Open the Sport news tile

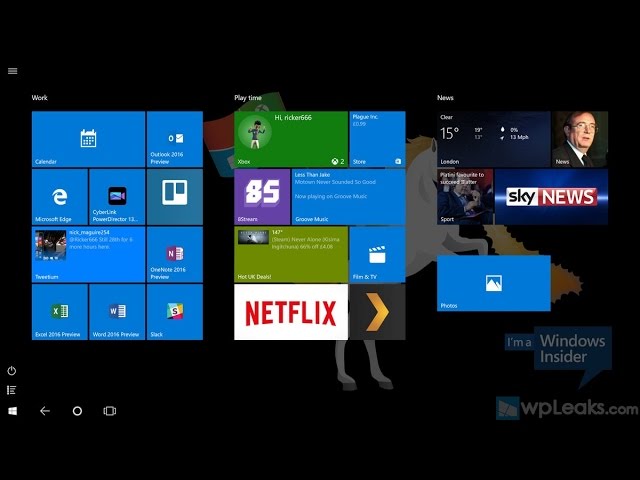(x=465, y=197)
